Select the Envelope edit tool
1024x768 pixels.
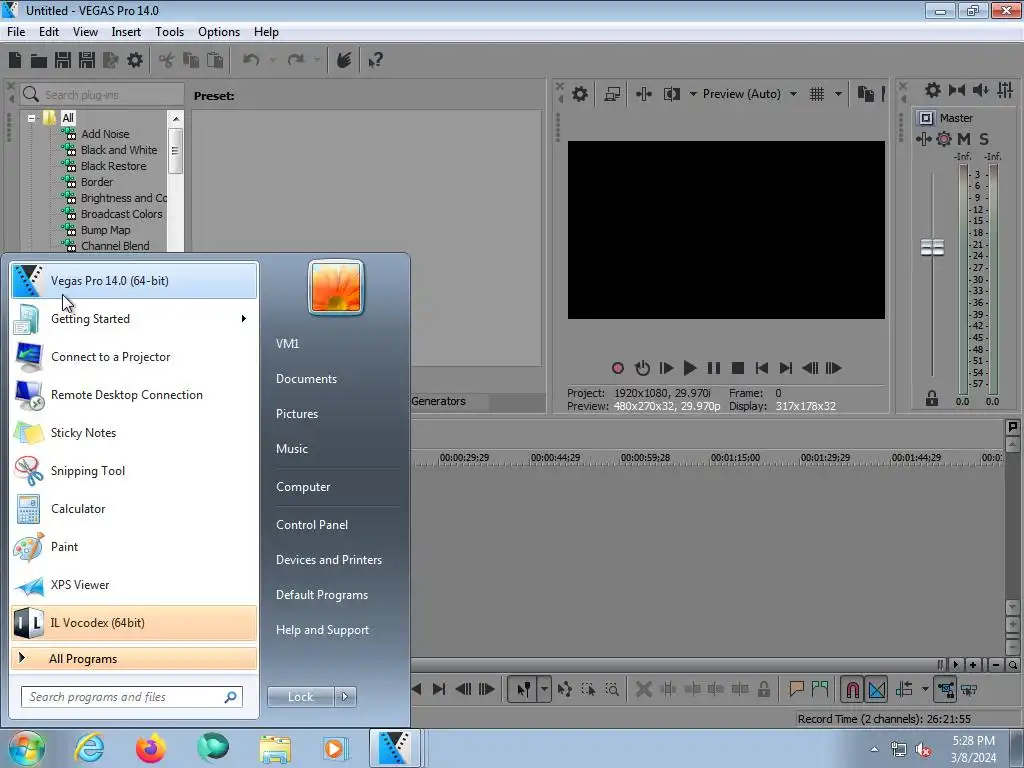coord(565,689)
